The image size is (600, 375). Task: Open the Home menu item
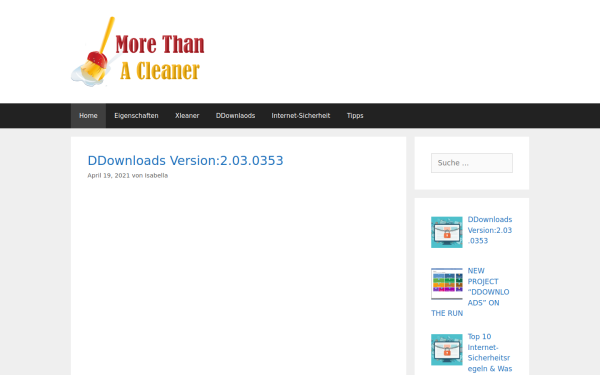(x=88, y=116)
